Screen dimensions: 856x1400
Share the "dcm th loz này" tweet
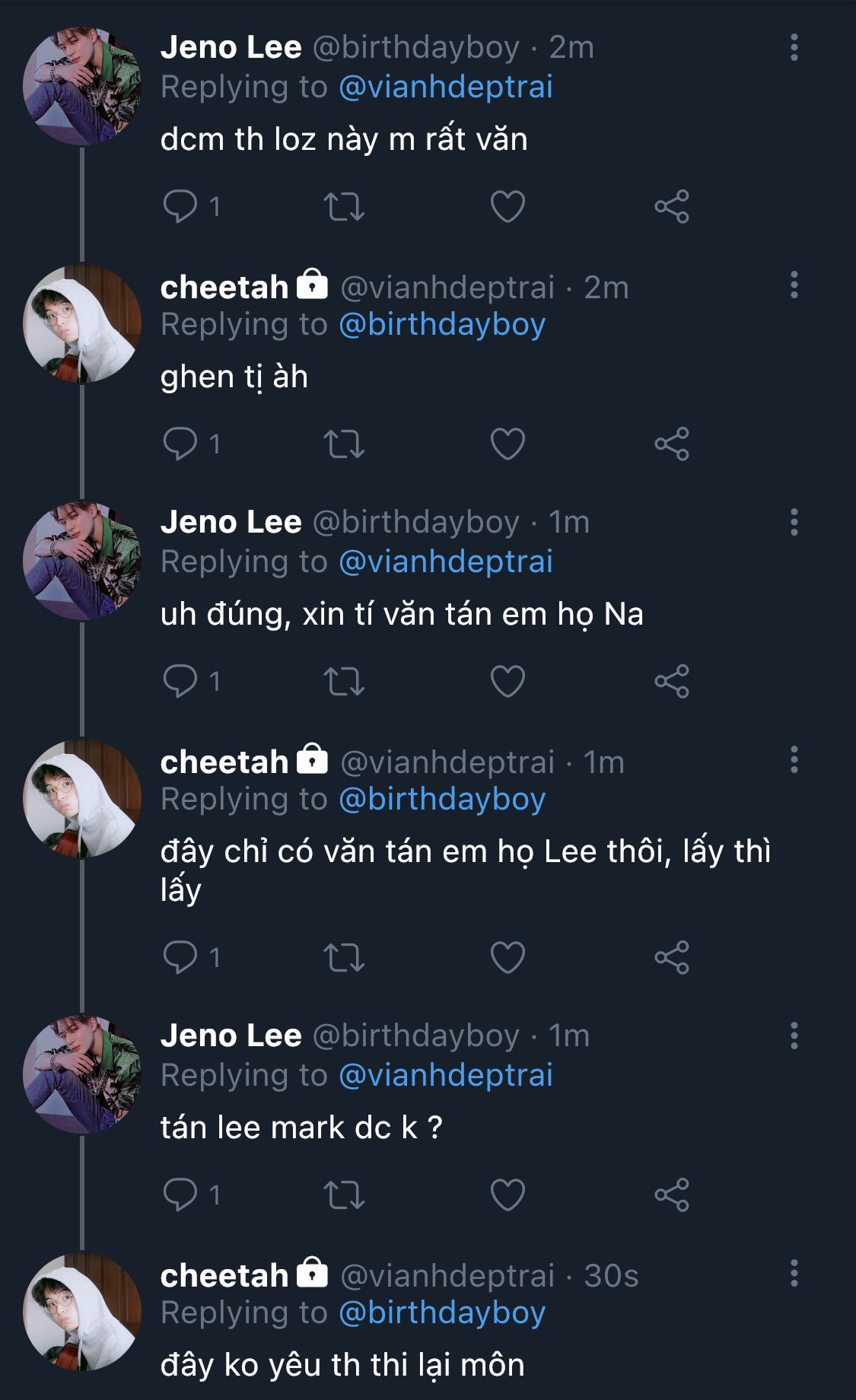pyautogui.click(x=671, y=206)
